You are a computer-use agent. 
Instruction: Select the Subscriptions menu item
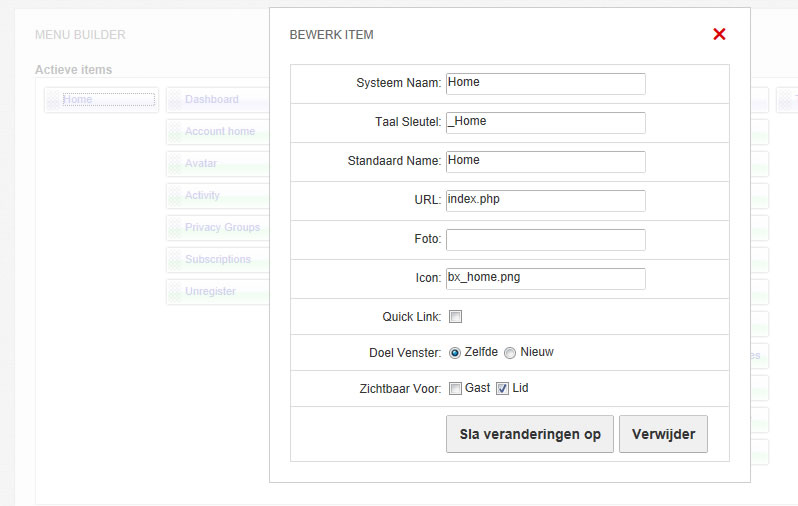pyautogui.click(x=218, y=260)
